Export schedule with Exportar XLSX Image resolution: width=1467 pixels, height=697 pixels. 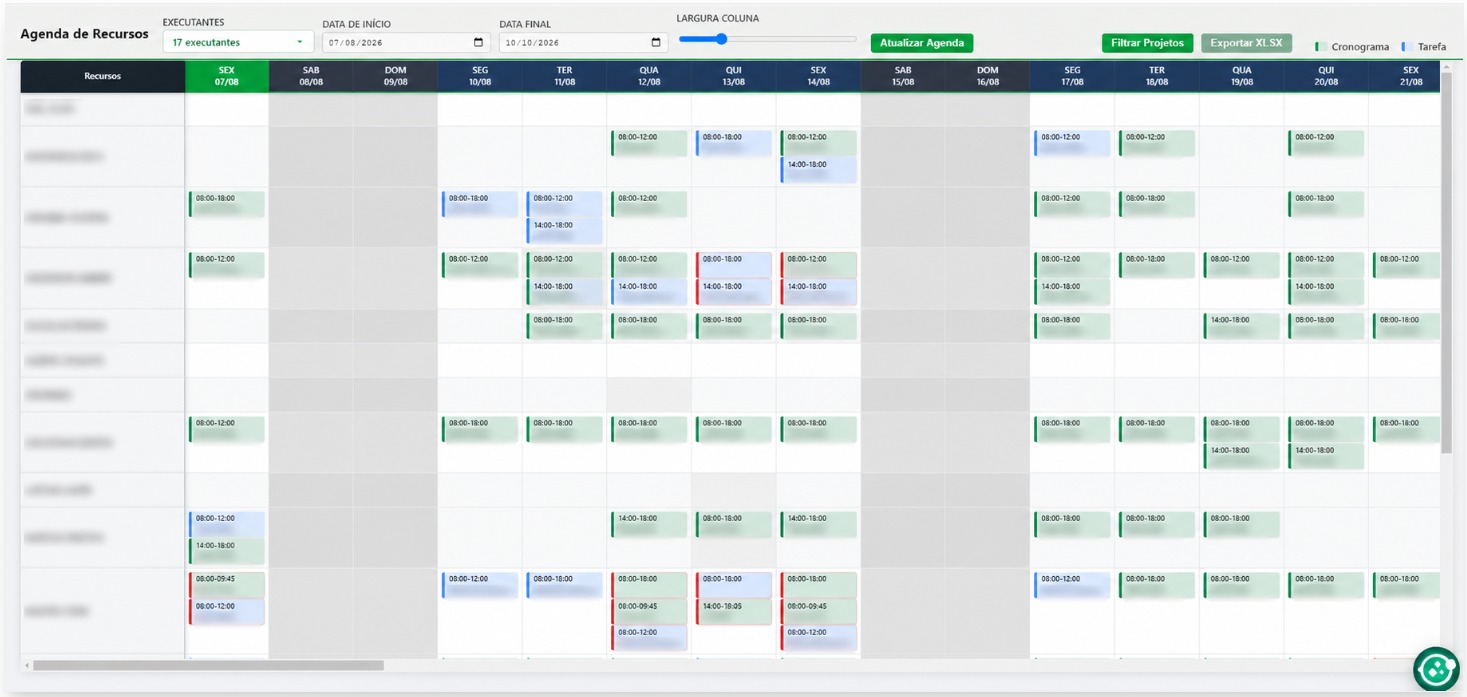point(1246,43)
